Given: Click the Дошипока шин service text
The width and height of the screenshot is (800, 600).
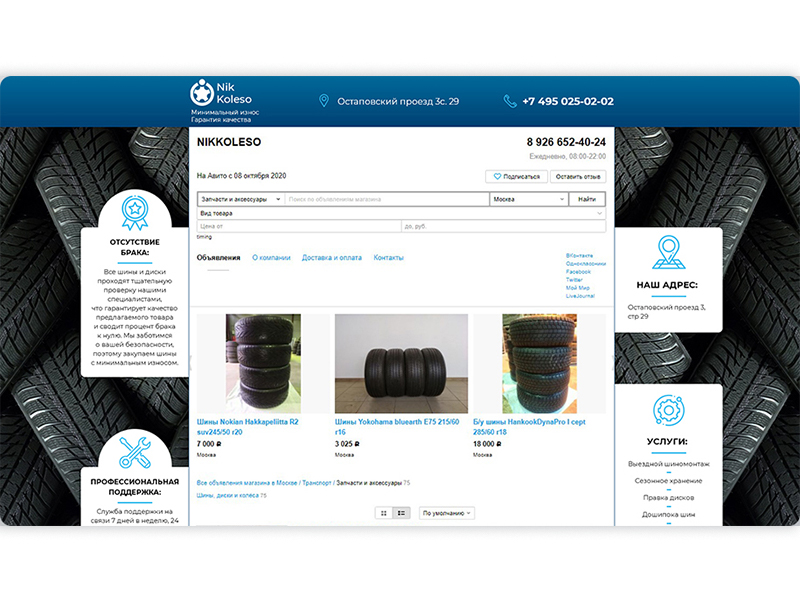Looking at the screenshot, I should click(668, 514).
